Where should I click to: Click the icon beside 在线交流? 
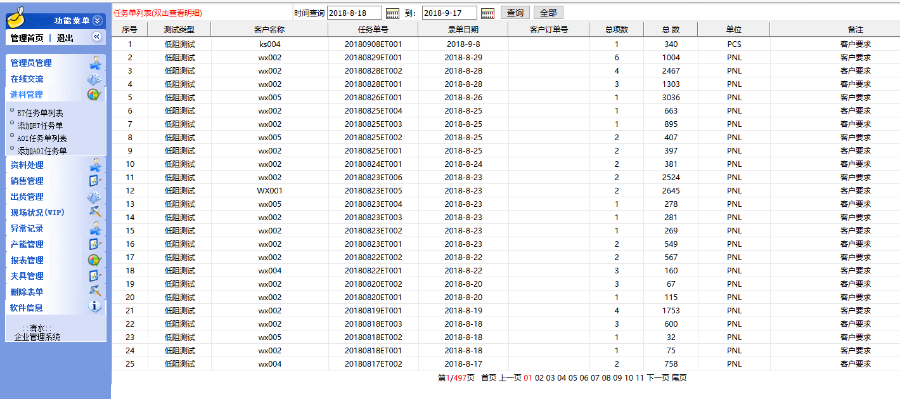click(x=95, y=79)
